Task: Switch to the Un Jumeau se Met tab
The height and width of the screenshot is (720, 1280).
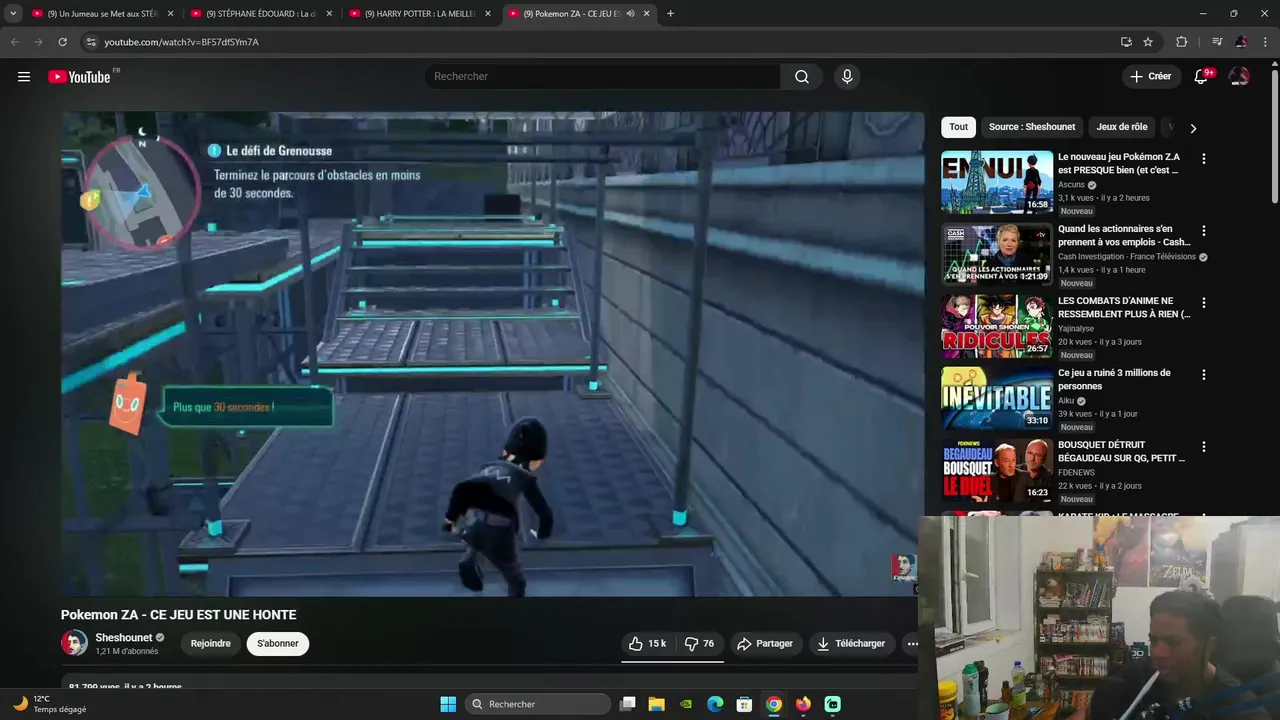Action: coord(101,14)
